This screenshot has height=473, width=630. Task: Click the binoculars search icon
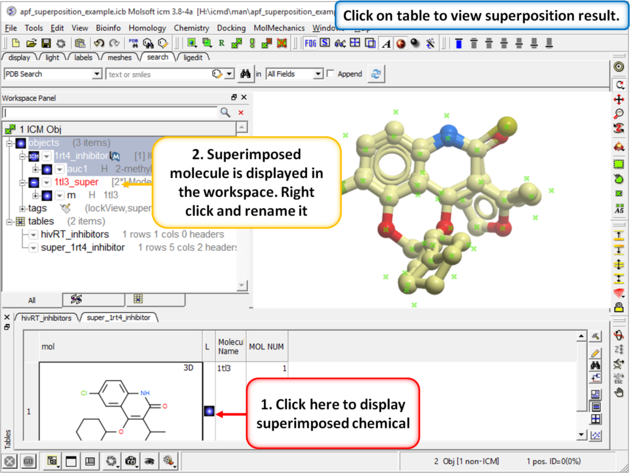tap(244, 74)
